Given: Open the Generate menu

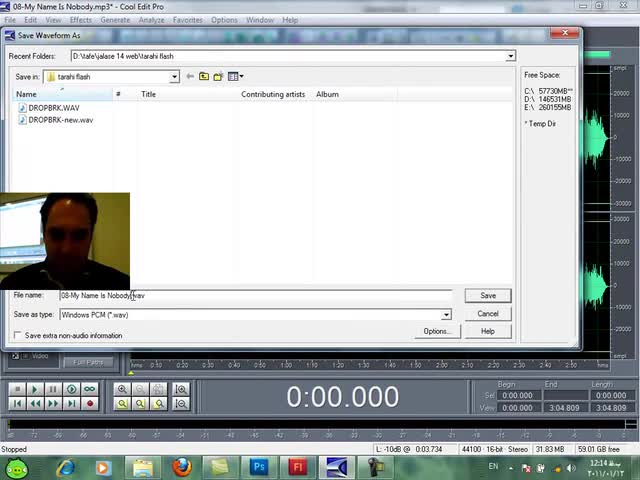Looking at the screenshot, I should pyautogui.click(x=115, y=20).
